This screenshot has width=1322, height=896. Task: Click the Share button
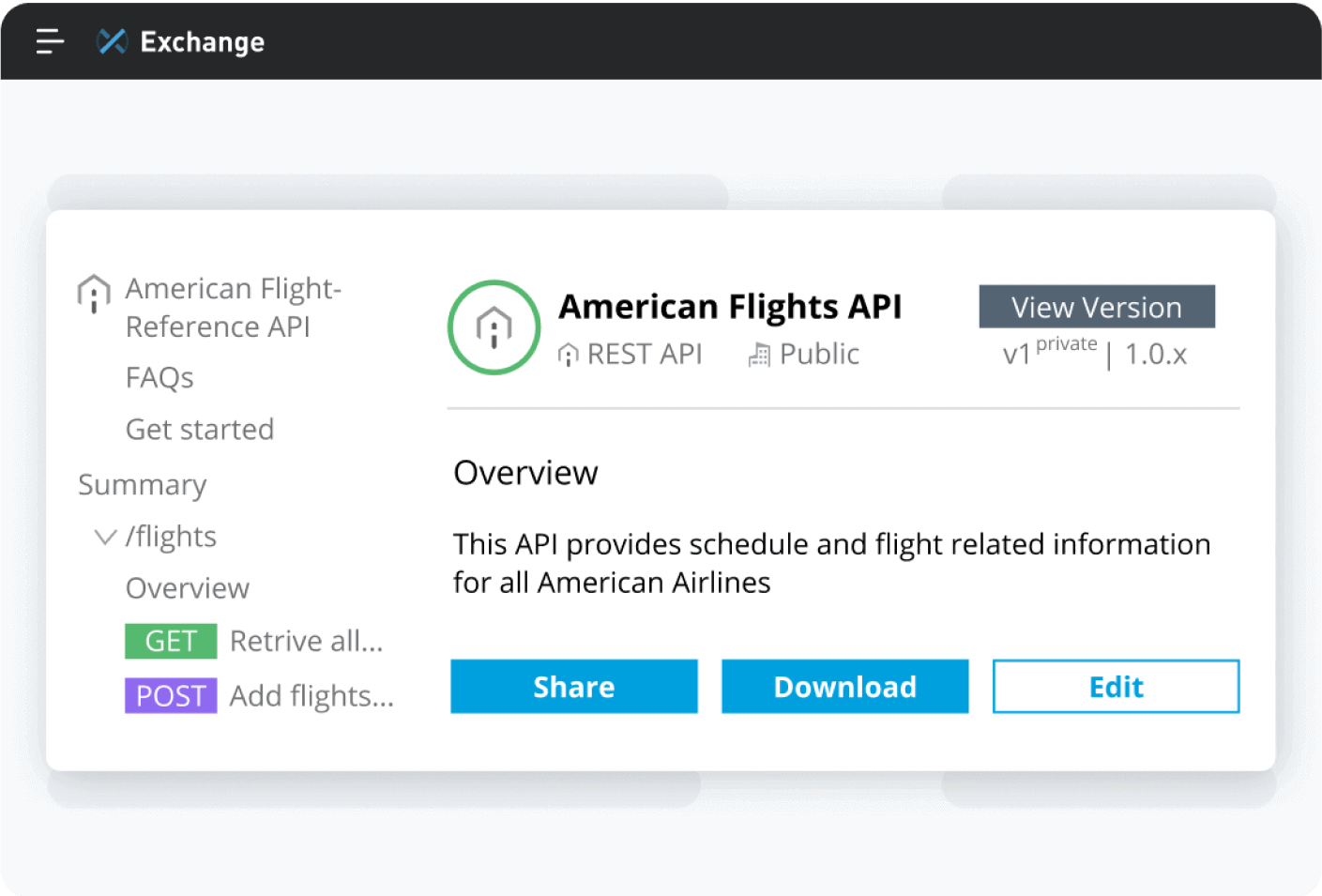click(x=574, y=687)
